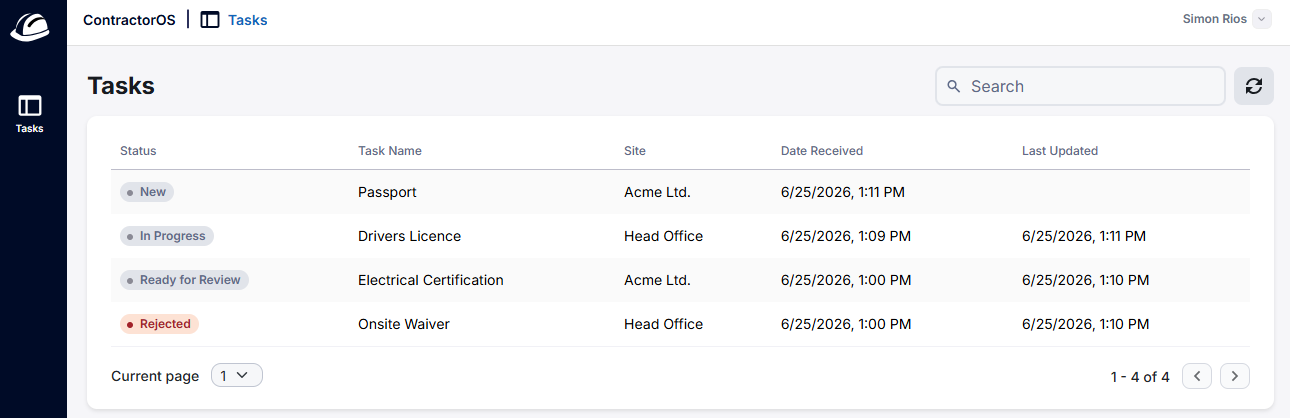This screenshot has width=1290, height=418.
Task: Click the In Progress status badge
Action: (x=167, y=236)
